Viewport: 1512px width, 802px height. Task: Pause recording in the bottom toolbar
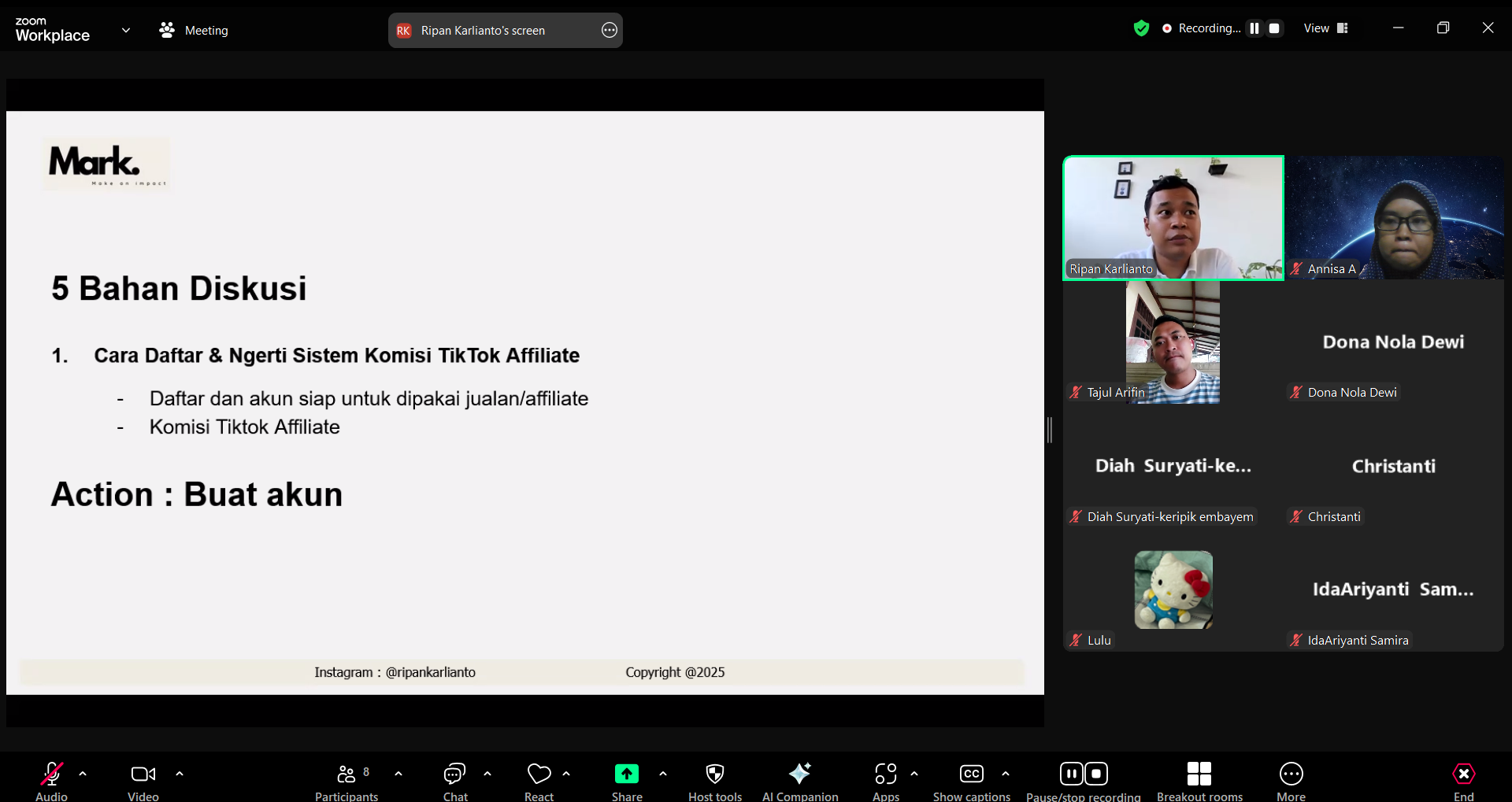tap(1071, 774)
